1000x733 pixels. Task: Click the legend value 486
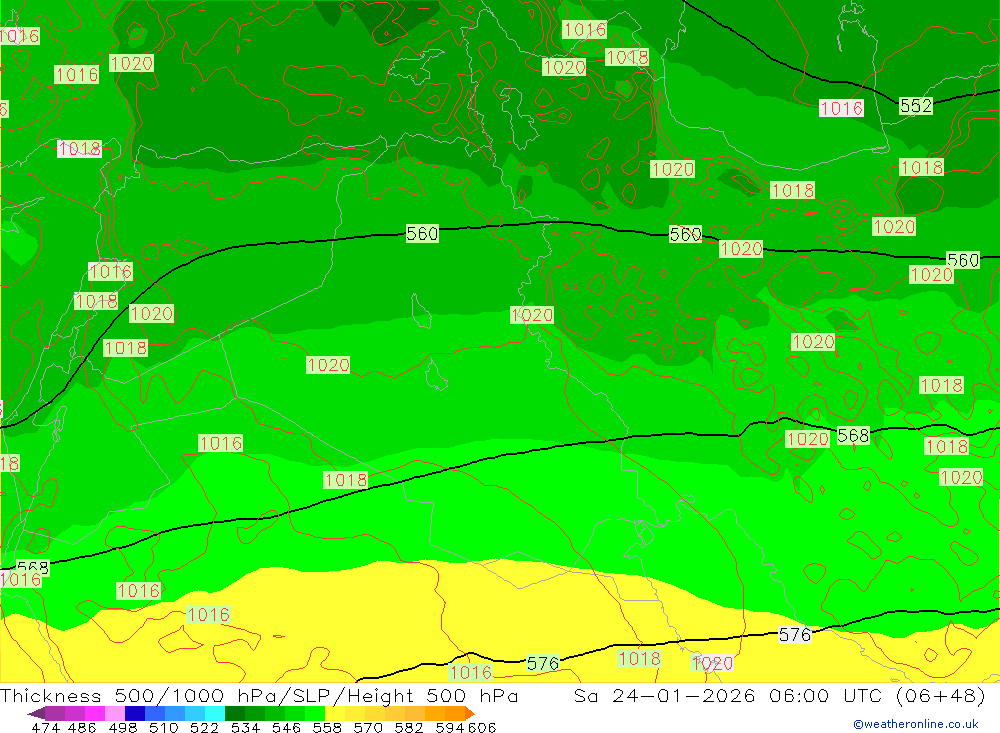tap(81, 727)
